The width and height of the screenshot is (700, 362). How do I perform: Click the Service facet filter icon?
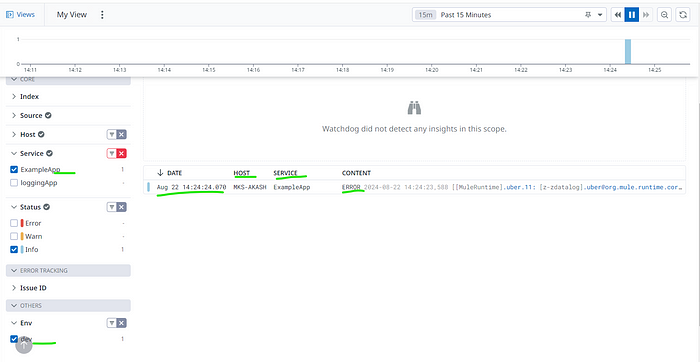click(x=112, y=154)
